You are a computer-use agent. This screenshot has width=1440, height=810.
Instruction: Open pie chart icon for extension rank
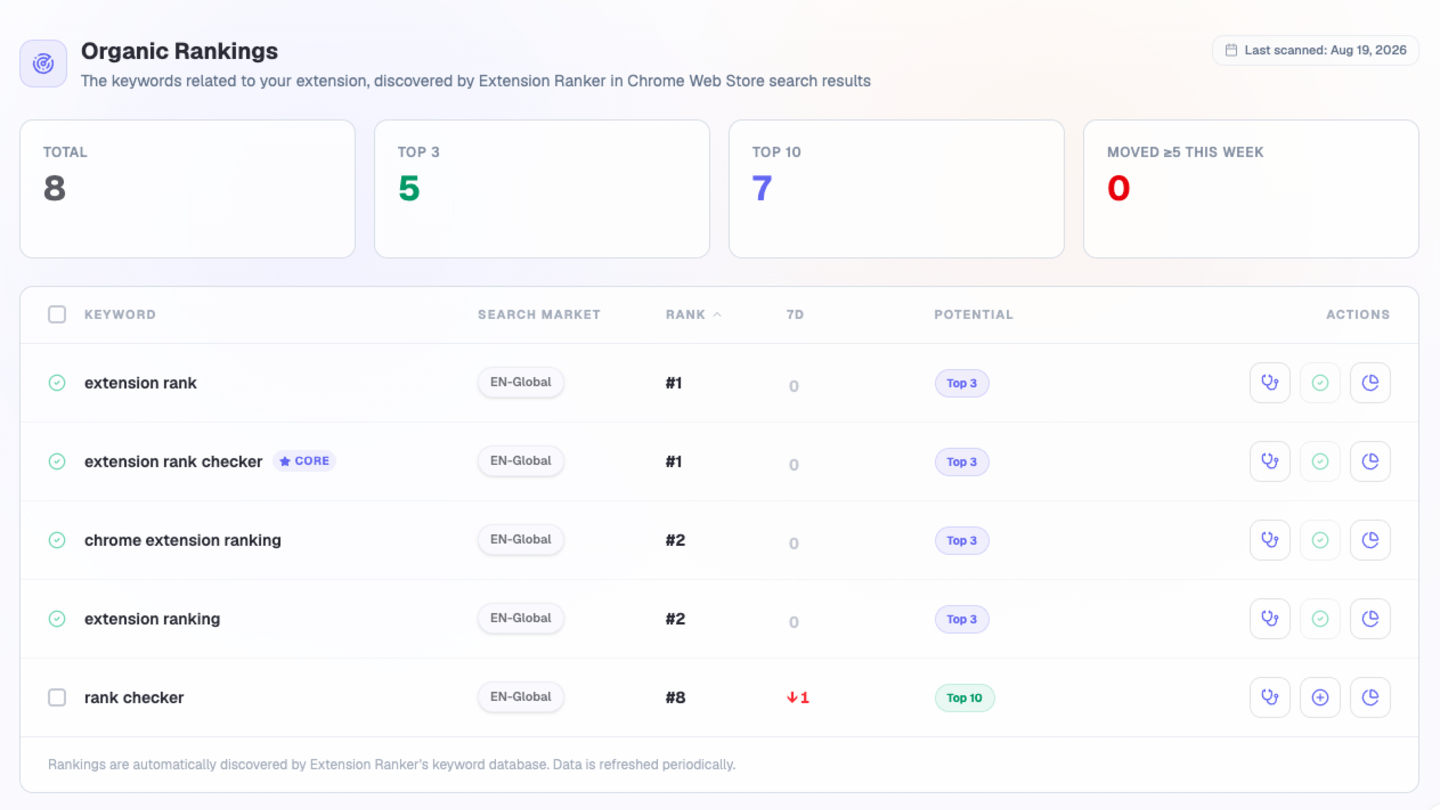coord(1370,383)
